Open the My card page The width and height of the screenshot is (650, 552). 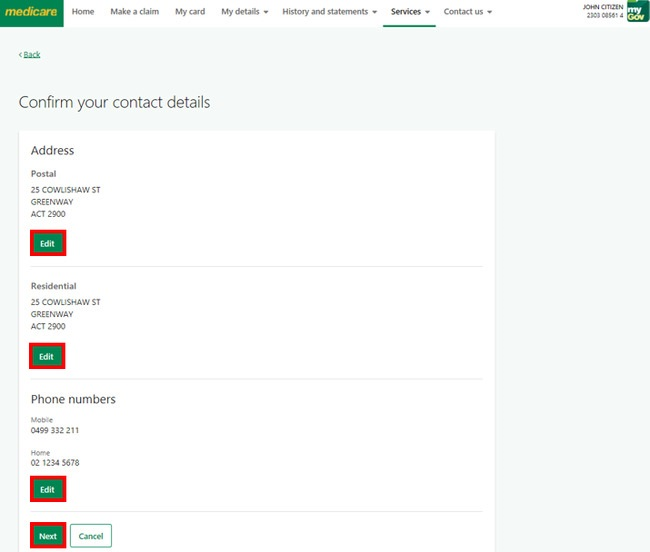pos(189,12)
